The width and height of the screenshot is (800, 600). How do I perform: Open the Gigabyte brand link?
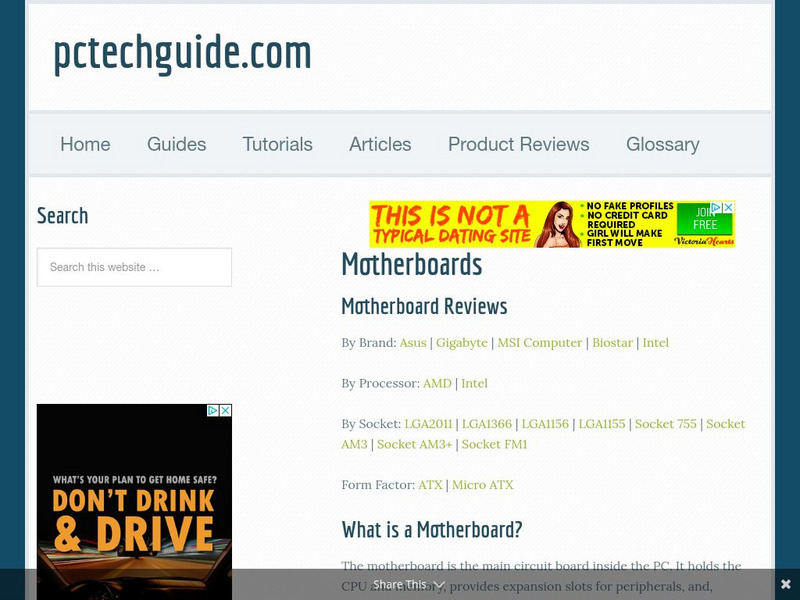462,342
